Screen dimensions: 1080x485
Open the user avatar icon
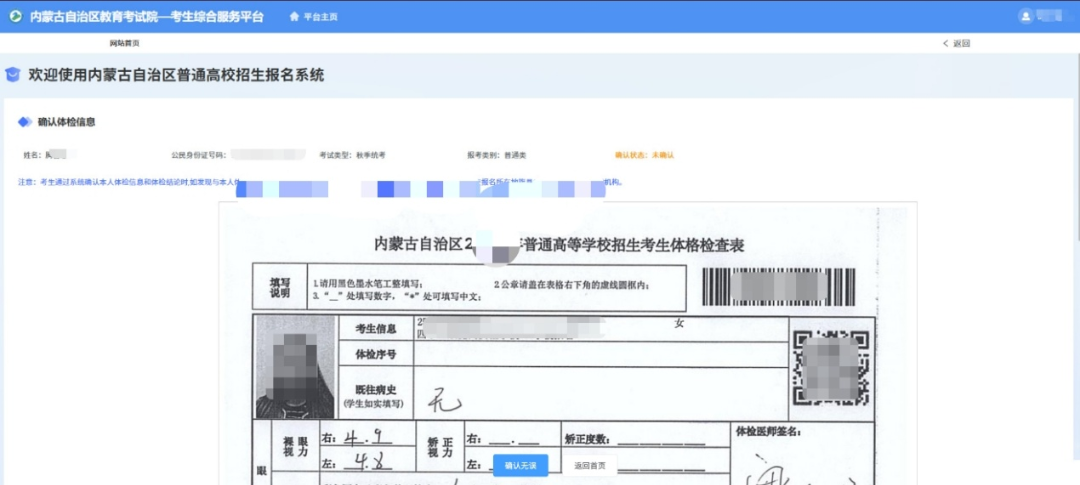coord(1026,16)
